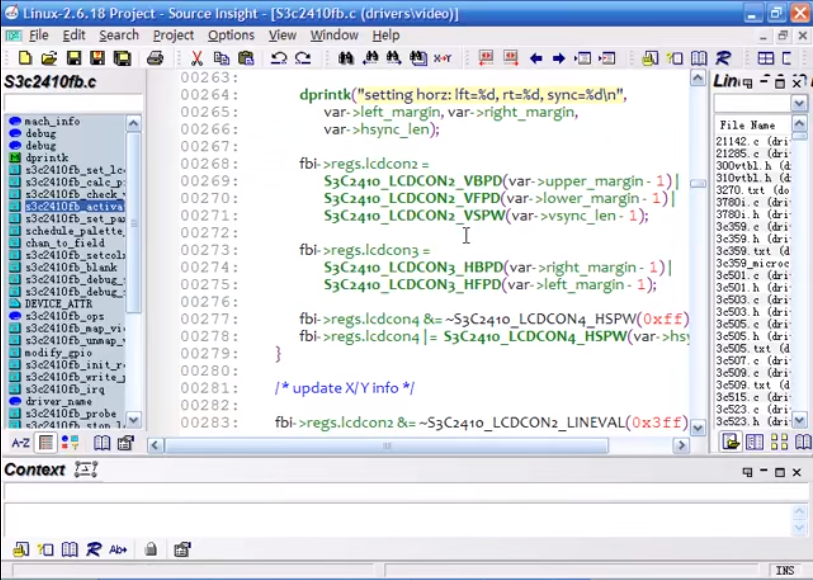Open the Edit menu
This screenshot has width=813, height=580.
(74, 35)
